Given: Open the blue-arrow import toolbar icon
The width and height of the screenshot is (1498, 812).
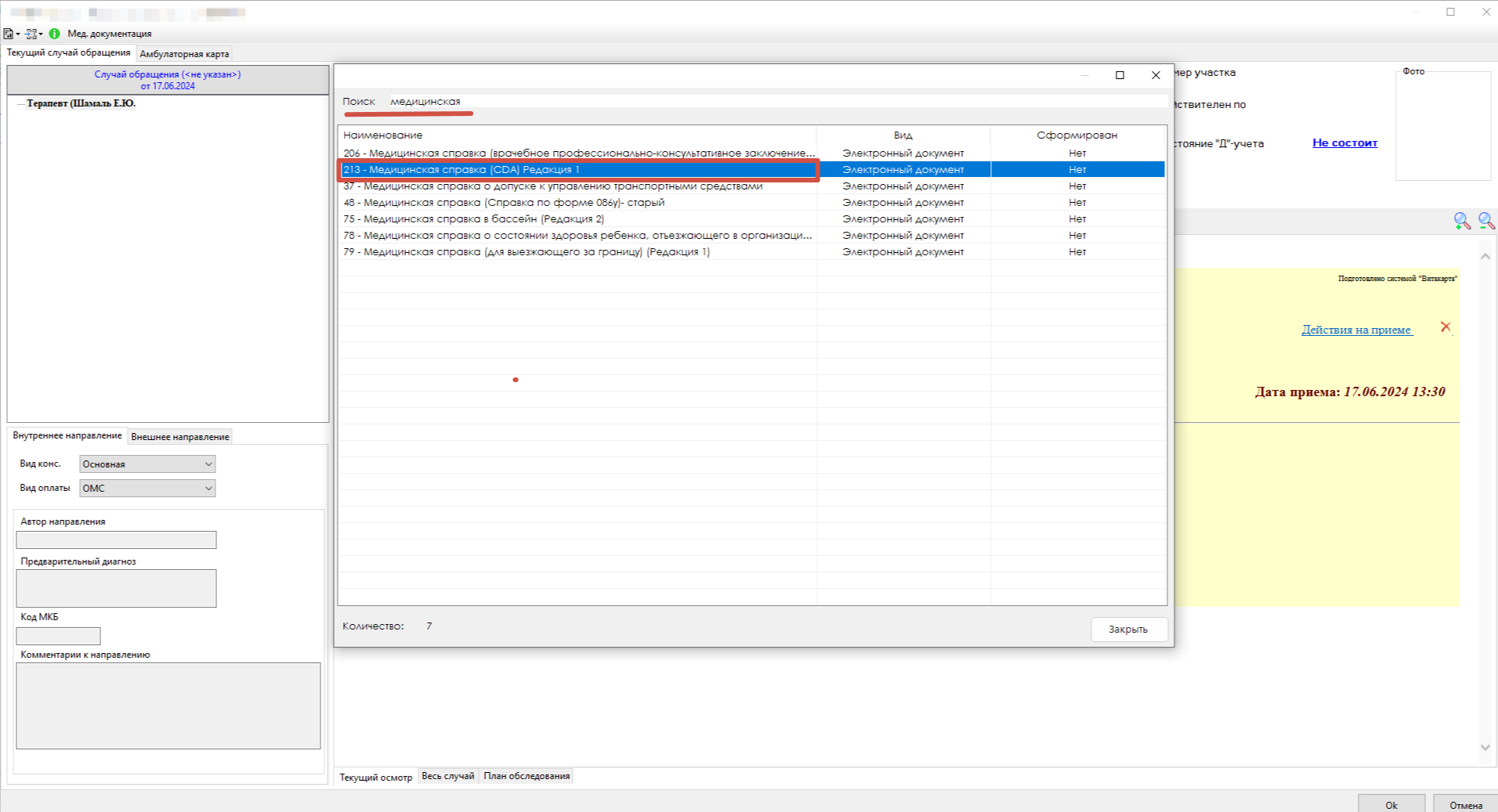Looking at the screenshot, I should pos(31,34).
